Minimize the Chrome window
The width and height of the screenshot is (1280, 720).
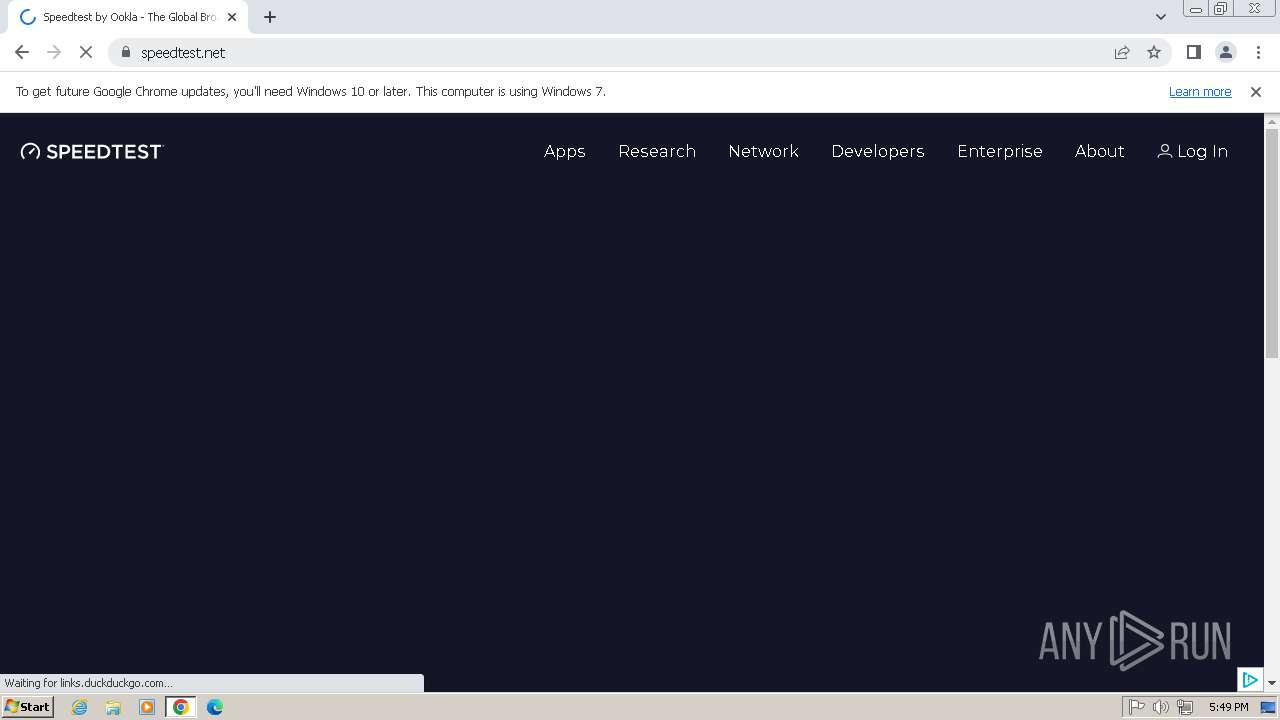click(1196, 8)
